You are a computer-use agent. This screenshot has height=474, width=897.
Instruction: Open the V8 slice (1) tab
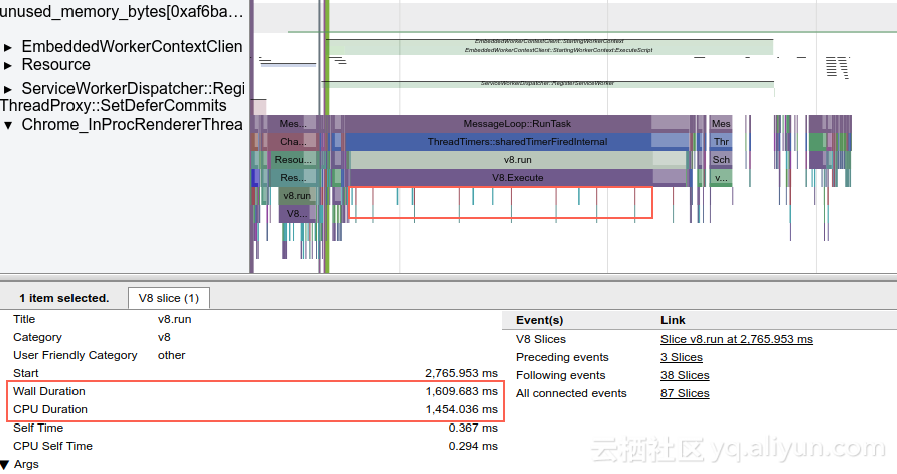[169, 298]
